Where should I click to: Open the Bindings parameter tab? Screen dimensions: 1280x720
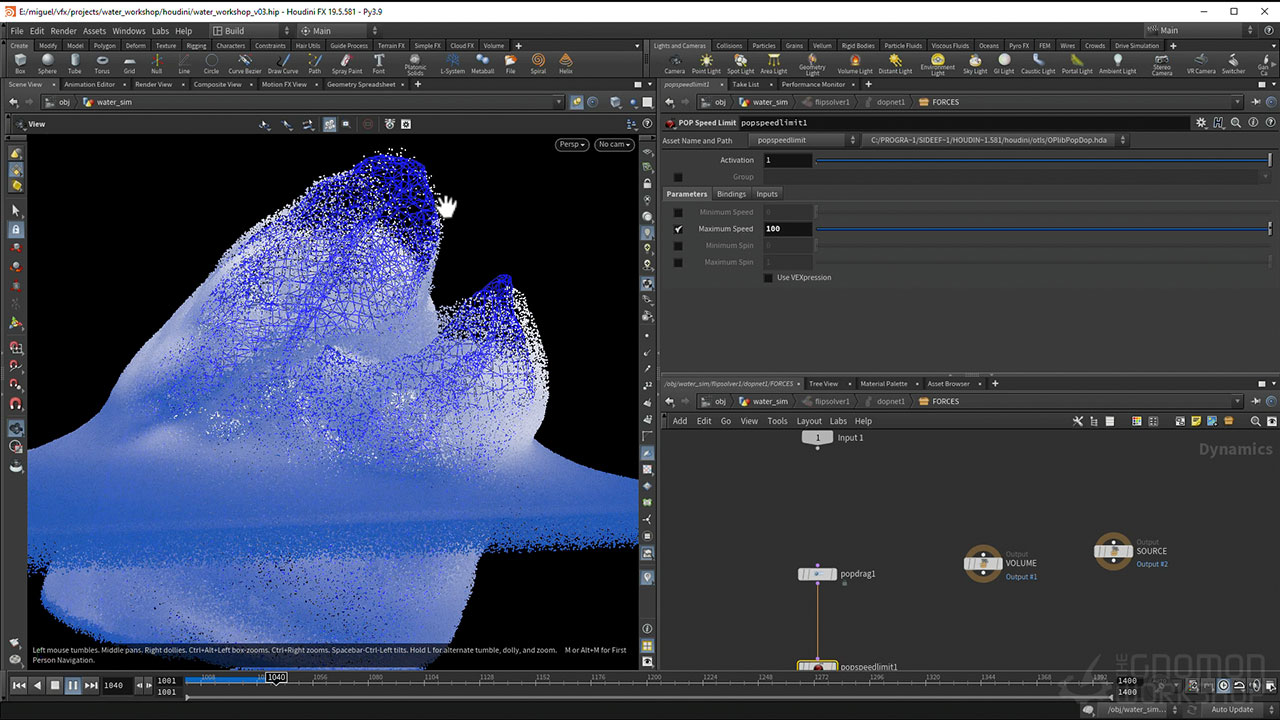coord(731,194)
